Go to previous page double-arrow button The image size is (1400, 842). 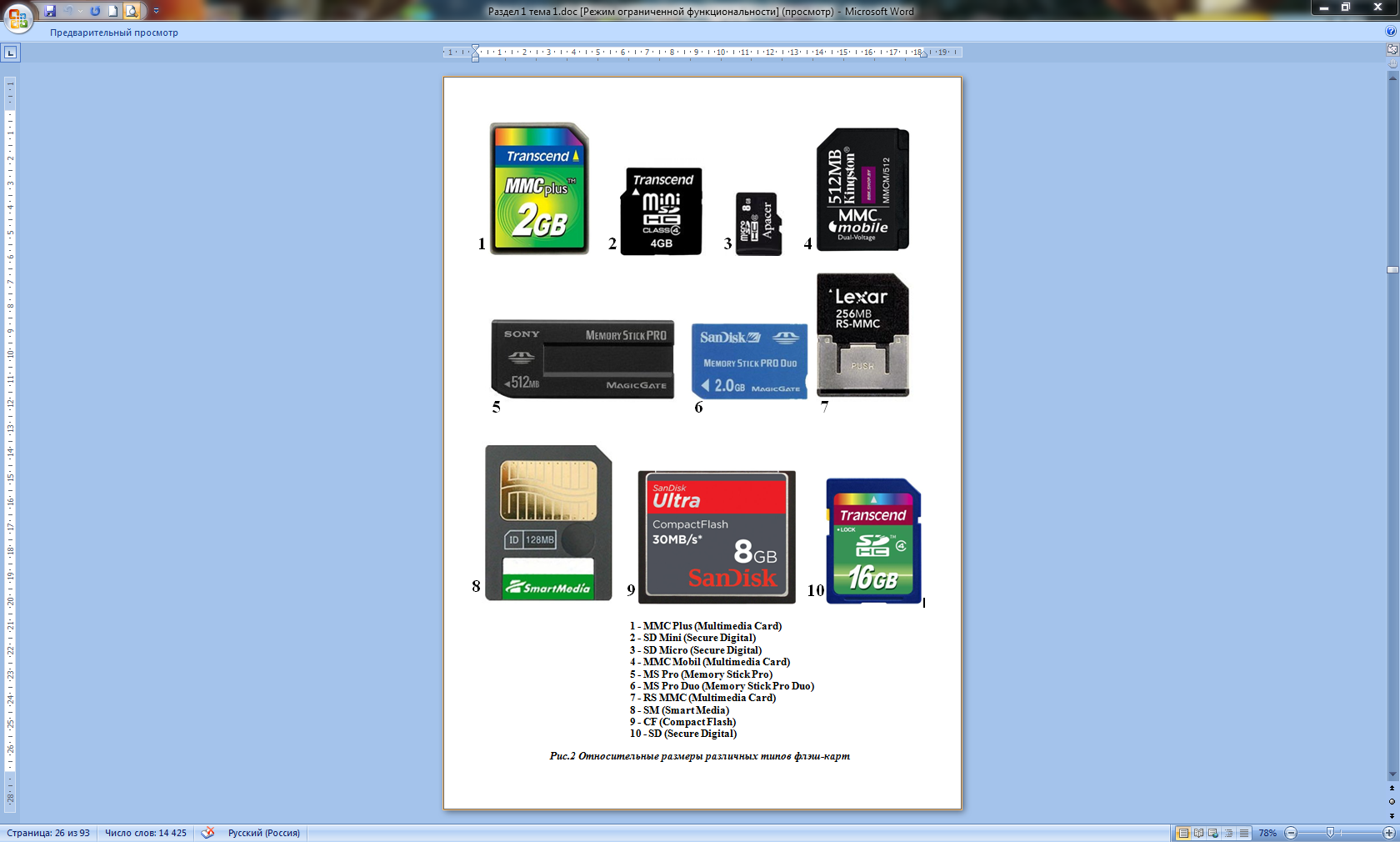pyautogui.click(x=1392, y=788)
